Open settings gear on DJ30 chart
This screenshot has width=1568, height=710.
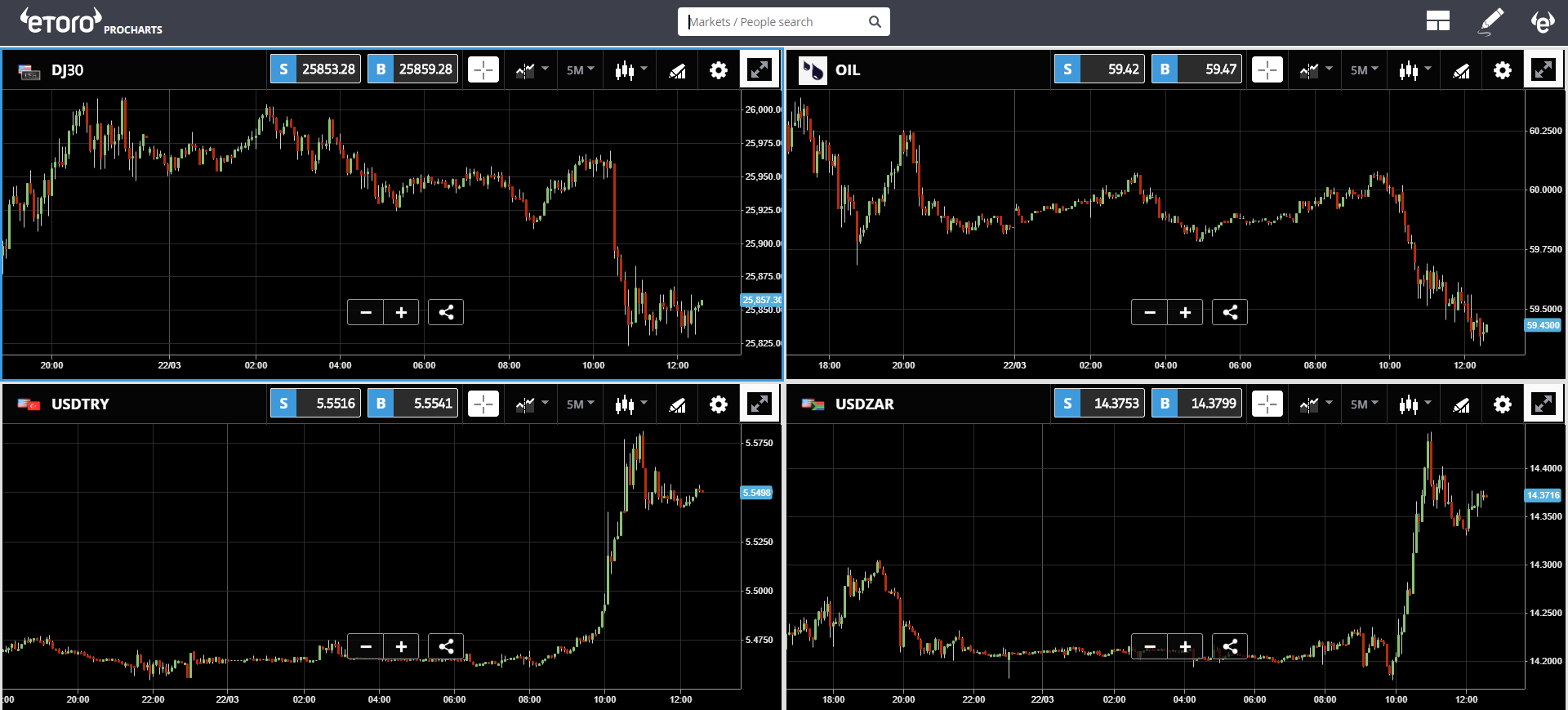(718, 70)
